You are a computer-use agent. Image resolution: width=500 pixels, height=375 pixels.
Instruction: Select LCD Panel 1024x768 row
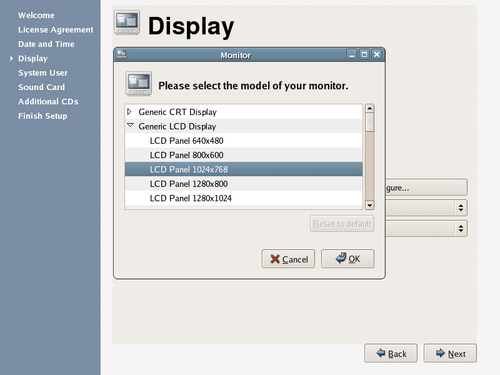(243, 169)
